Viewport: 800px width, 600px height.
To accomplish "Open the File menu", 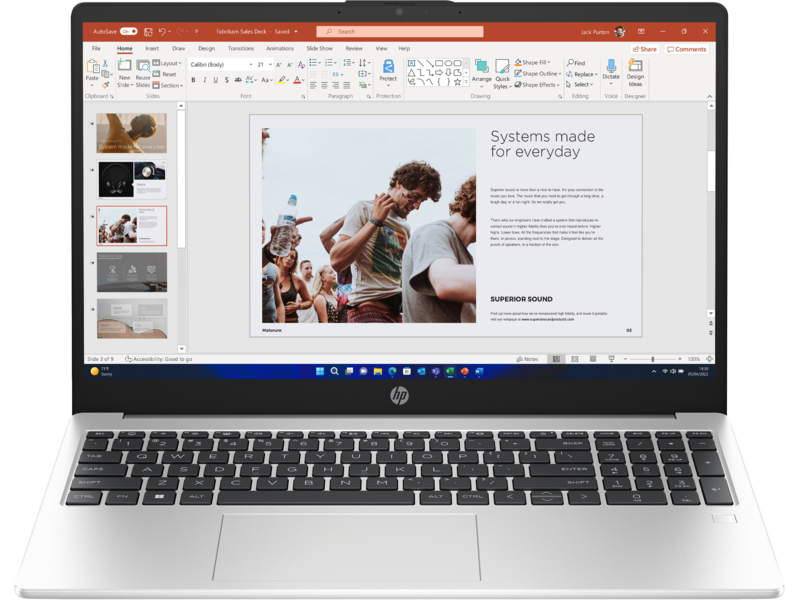I will tap(96, 48).
